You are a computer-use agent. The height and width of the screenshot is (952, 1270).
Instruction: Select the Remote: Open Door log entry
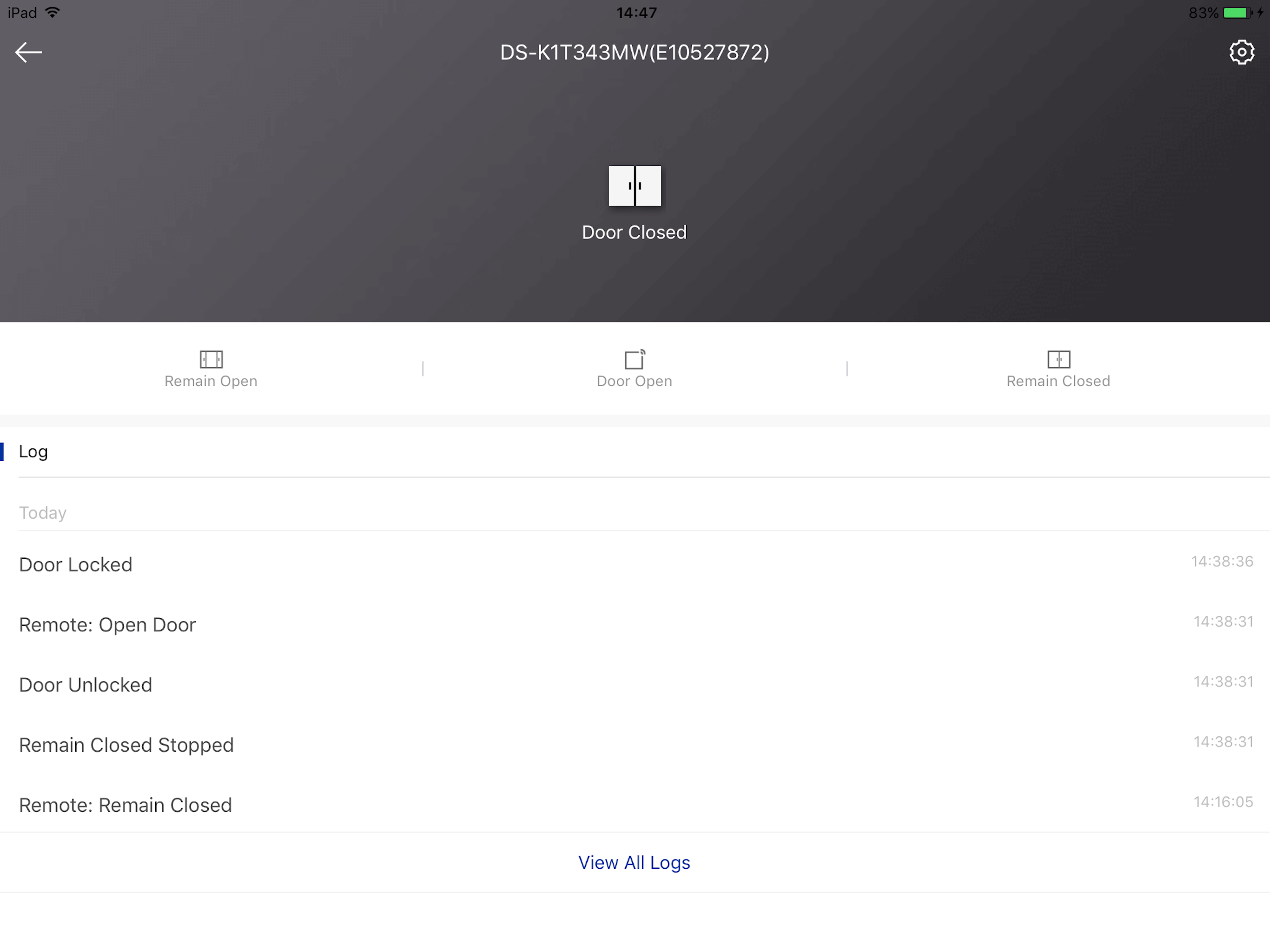click(107, 625)
